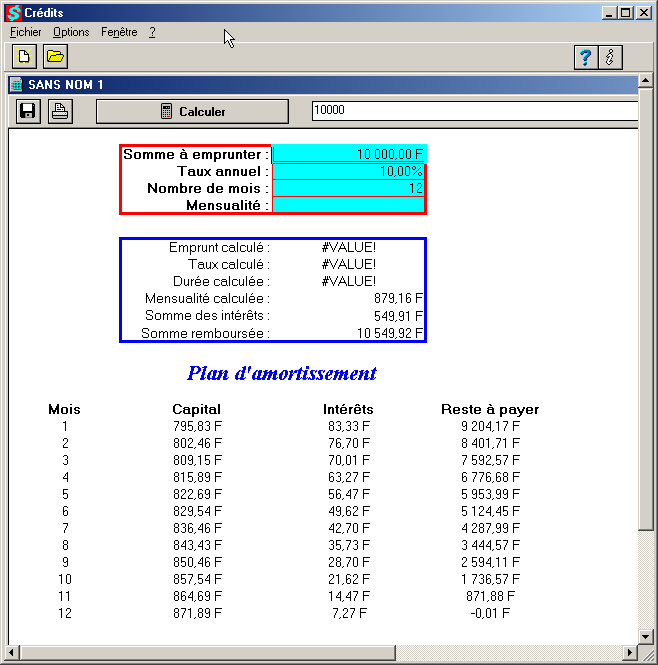Click final balance -0,01 F
658x665 pixels.
(490, 613)
